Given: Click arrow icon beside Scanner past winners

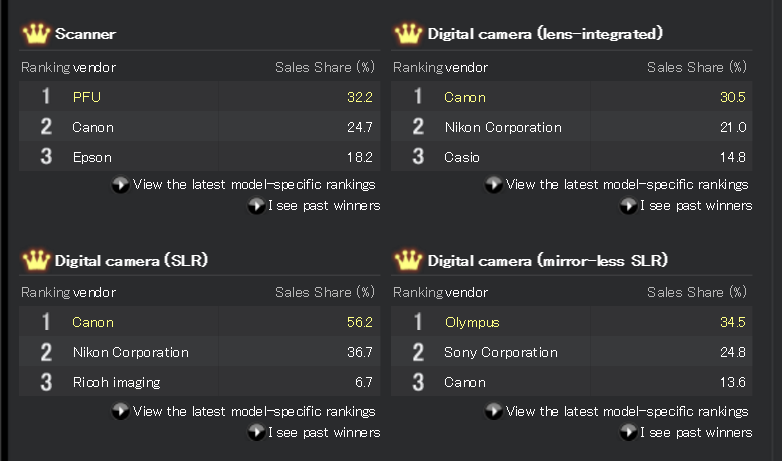Looking at the screenshot, I should pyautogui.click(x=256, y=206).
